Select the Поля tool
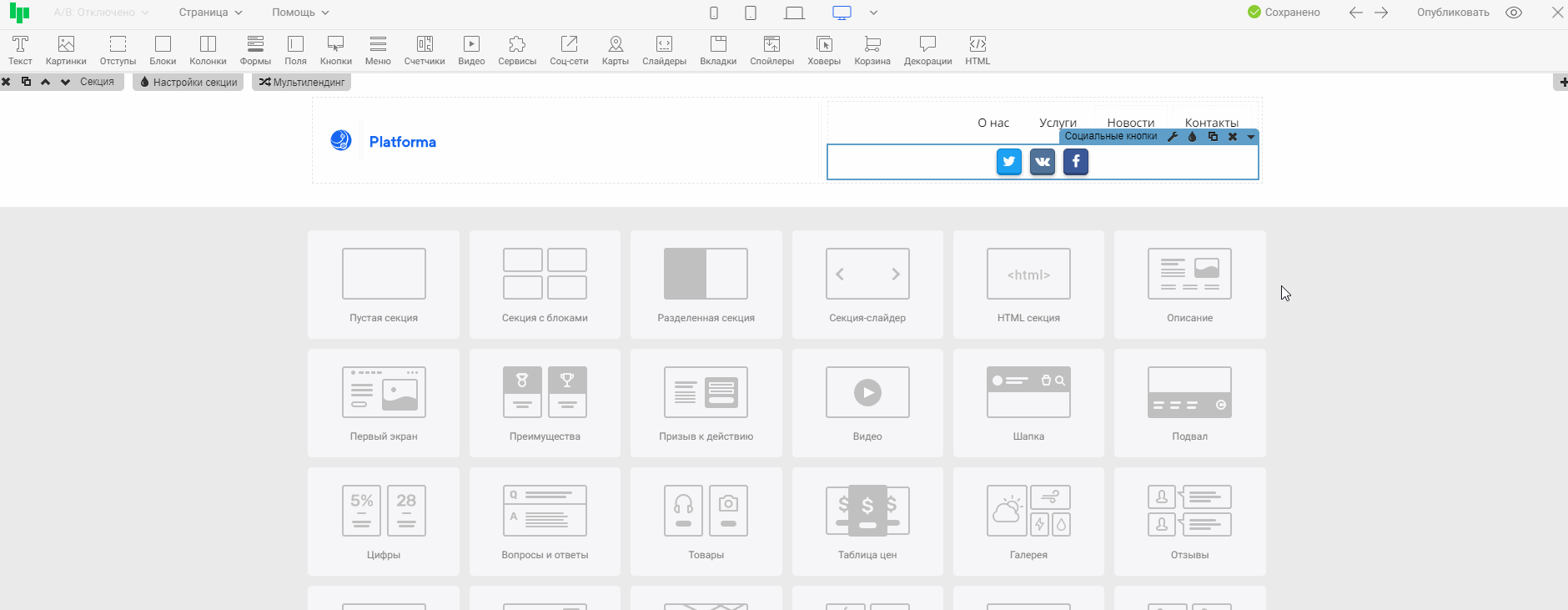This screenshot has width=1568, height=610. click(295, 50)
